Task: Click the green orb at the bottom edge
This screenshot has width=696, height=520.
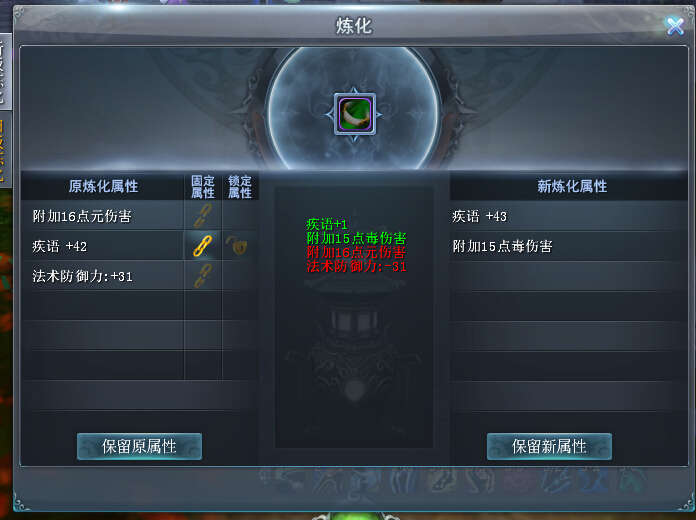Action: pyautogui.click(x=354, y=516)
